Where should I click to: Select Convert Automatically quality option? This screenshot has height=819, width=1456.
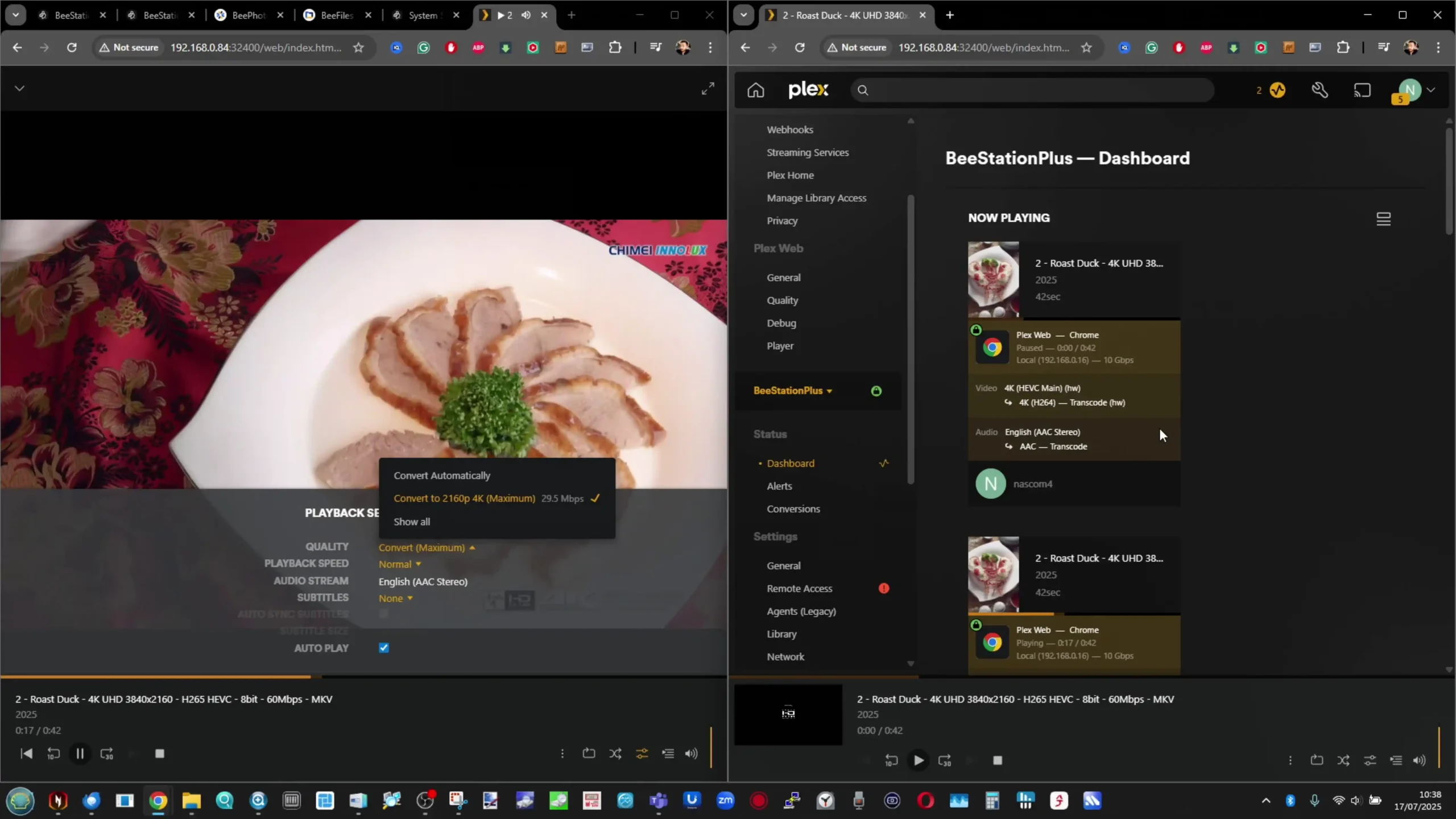(441, 475)
